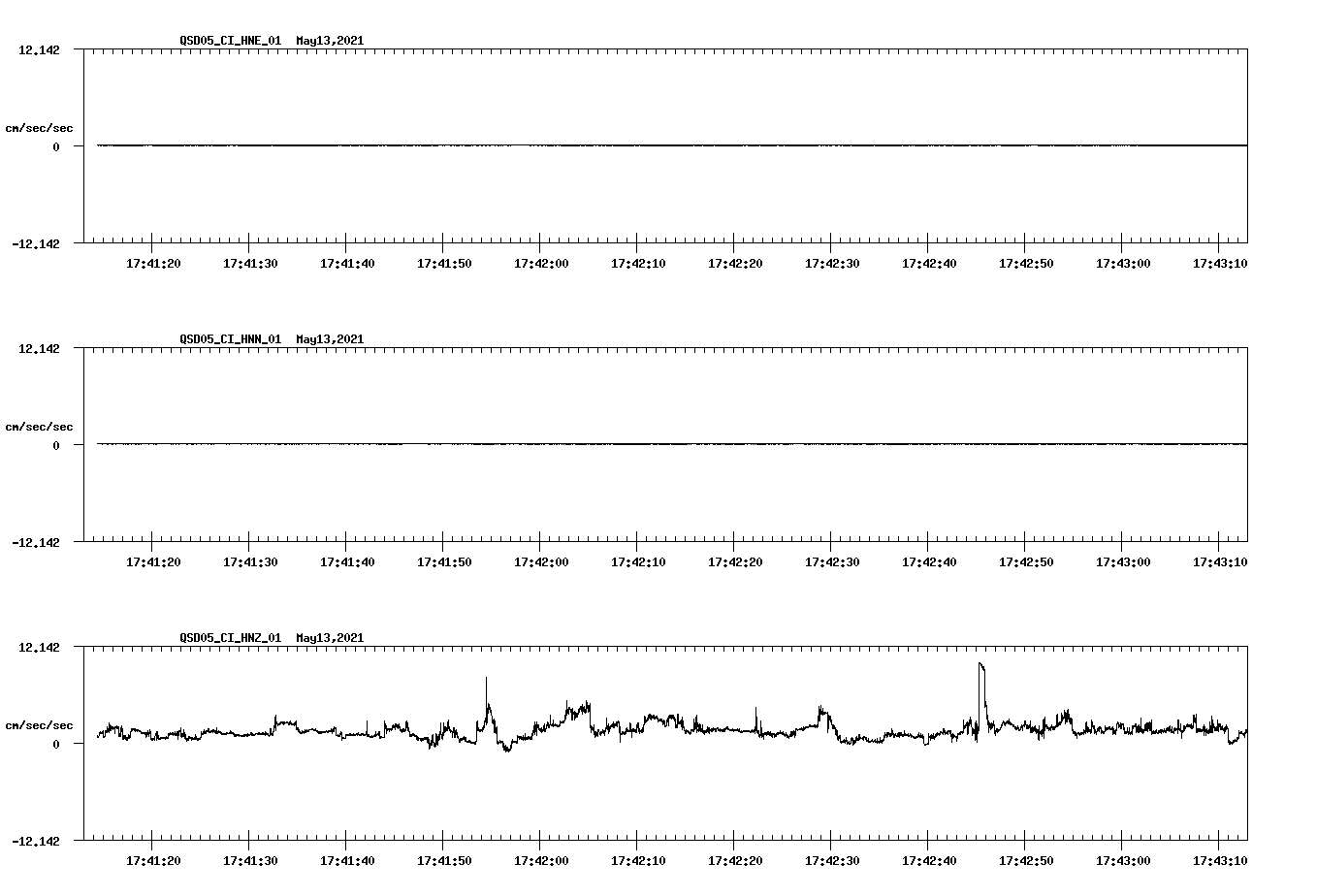This screenshot has height=896, width=1317.
Task: Click the QSD05_CI_HNN_01 channel title
Action: tap(228, 339)
